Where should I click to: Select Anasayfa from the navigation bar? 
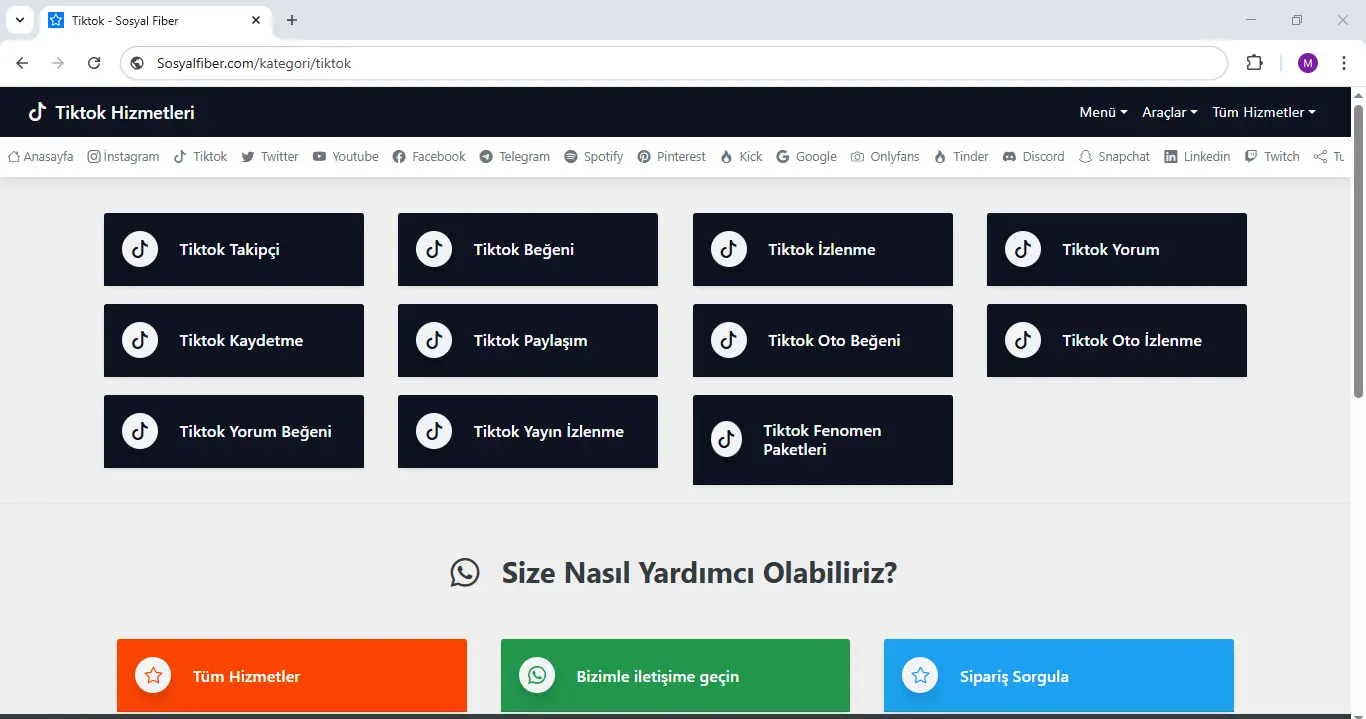tap(41, 156)
